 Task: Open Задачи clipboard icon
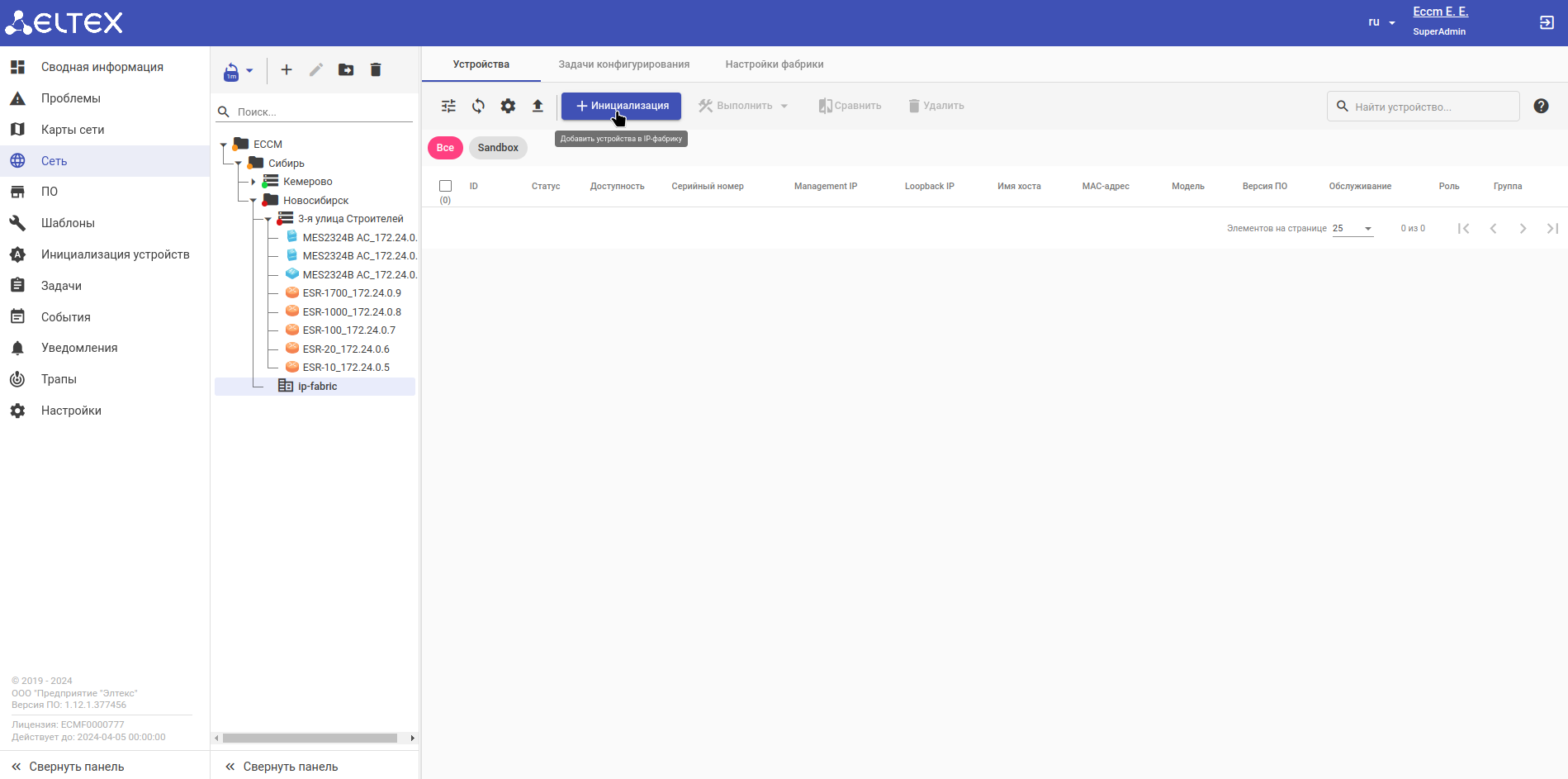coord(17,286)
